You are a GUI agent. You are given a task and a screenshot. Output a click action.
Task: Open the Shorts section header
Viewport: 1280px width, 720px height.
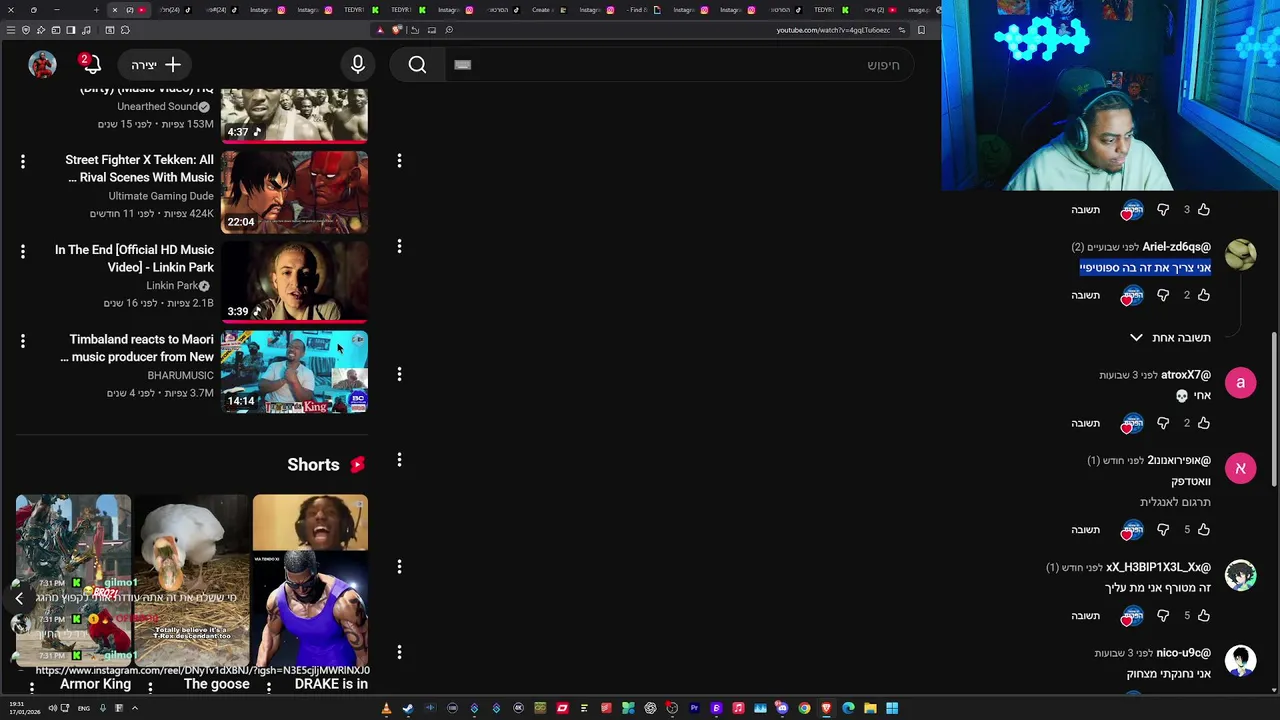pyautogui.click(x=325, y=465)
